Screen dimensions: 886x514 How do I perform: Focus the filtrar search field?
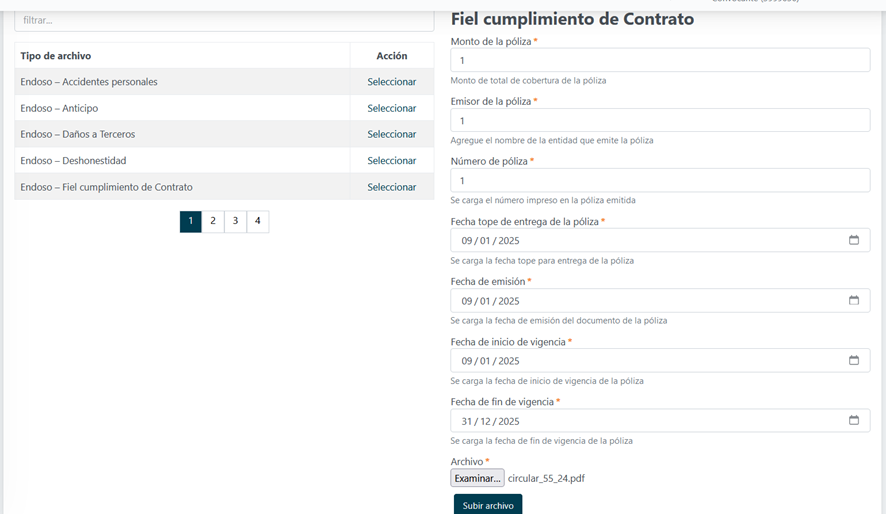click(x=224, y=20)
